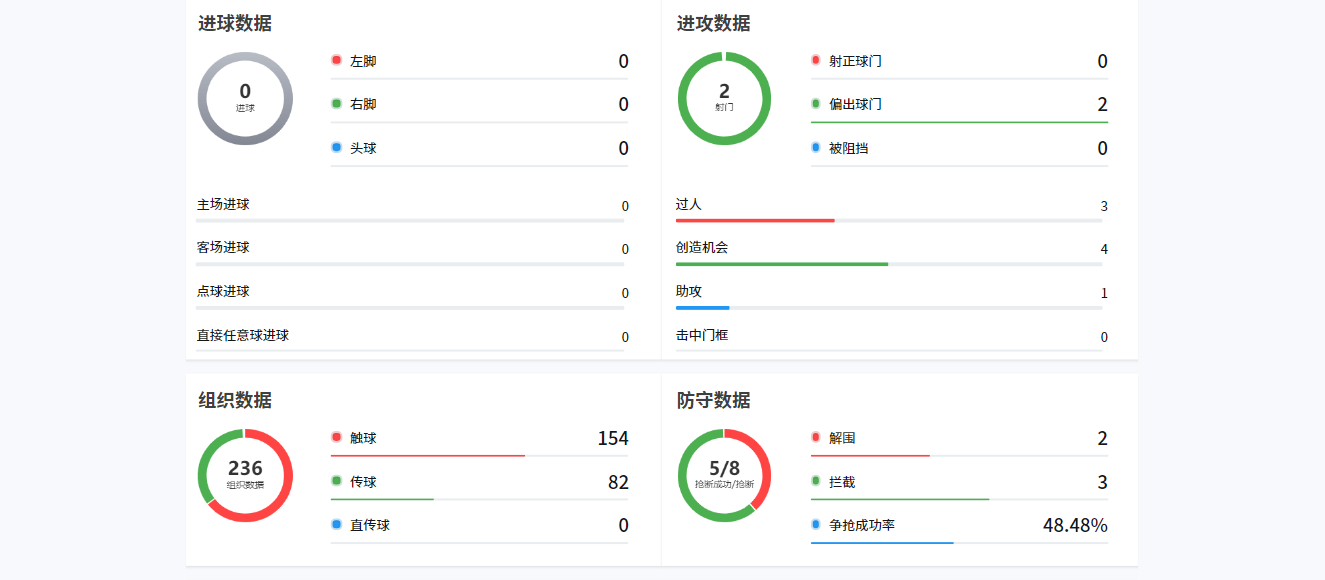Click the blue dot beside 被阻挡
1325x580 pixels.
pyautogui.click(x=816, y=148)
